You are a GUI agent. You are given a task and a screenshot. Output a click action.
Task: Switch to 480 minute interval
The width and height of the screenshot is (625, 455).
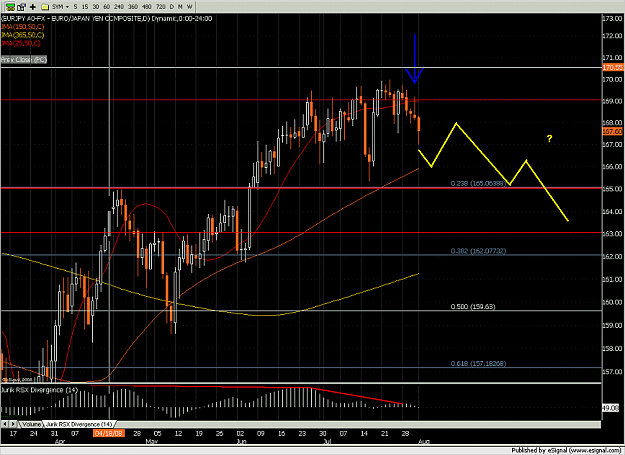(147, 7)
